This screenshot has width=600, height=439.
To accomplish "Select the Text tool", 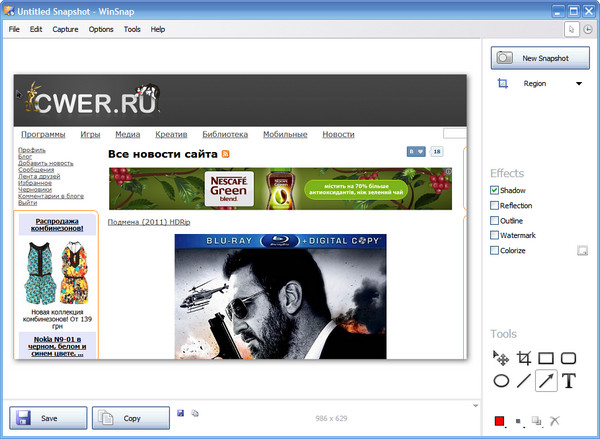I will point(569,380).
